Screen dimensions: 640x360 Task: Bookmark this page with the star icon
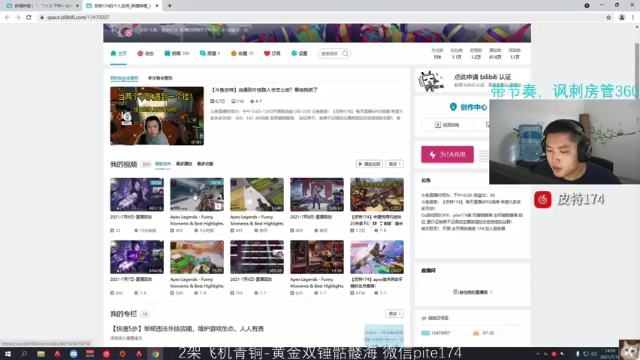[609, 18]
